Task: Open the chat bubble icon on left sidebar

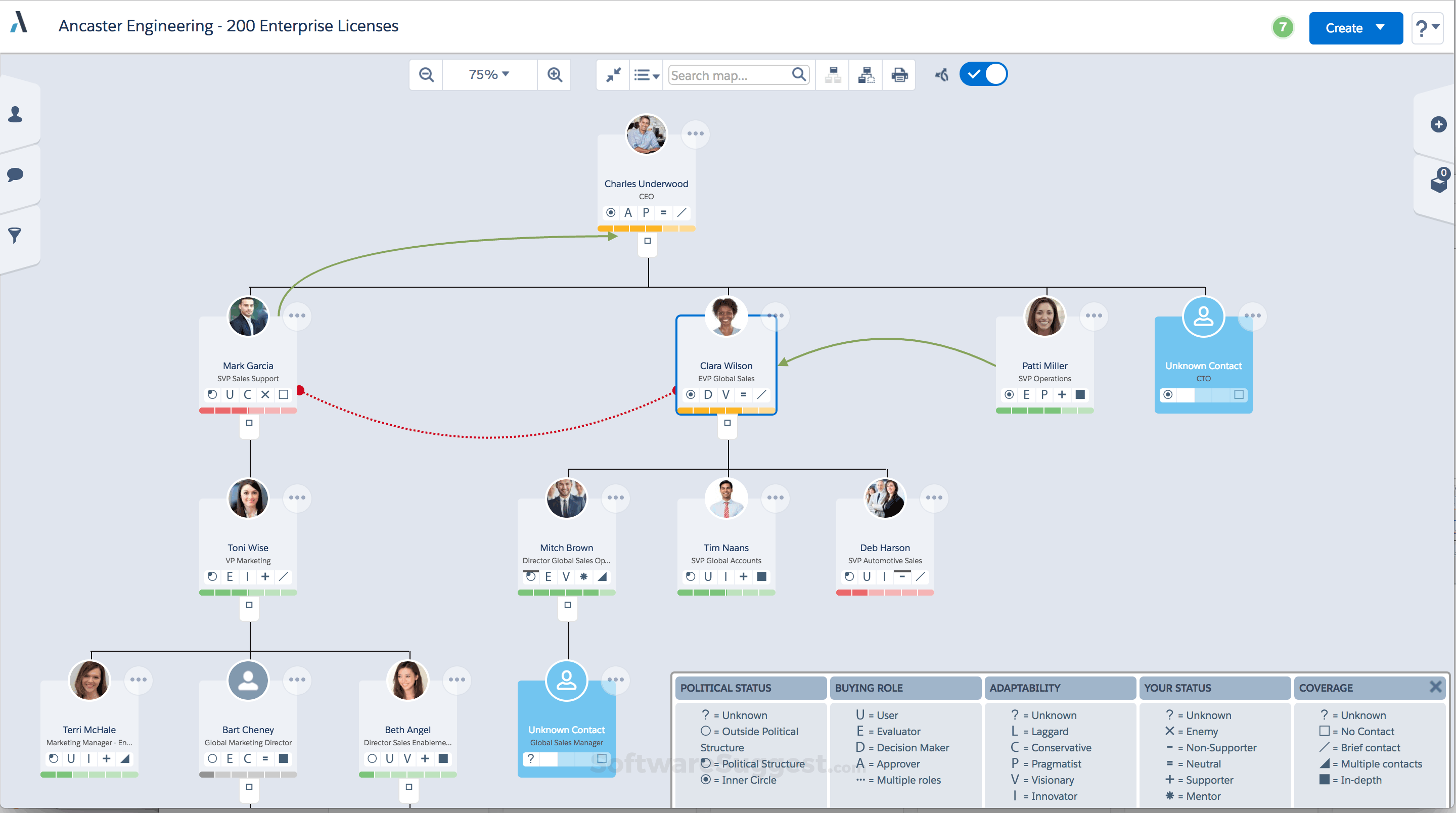Action: (x=15, y=175)
